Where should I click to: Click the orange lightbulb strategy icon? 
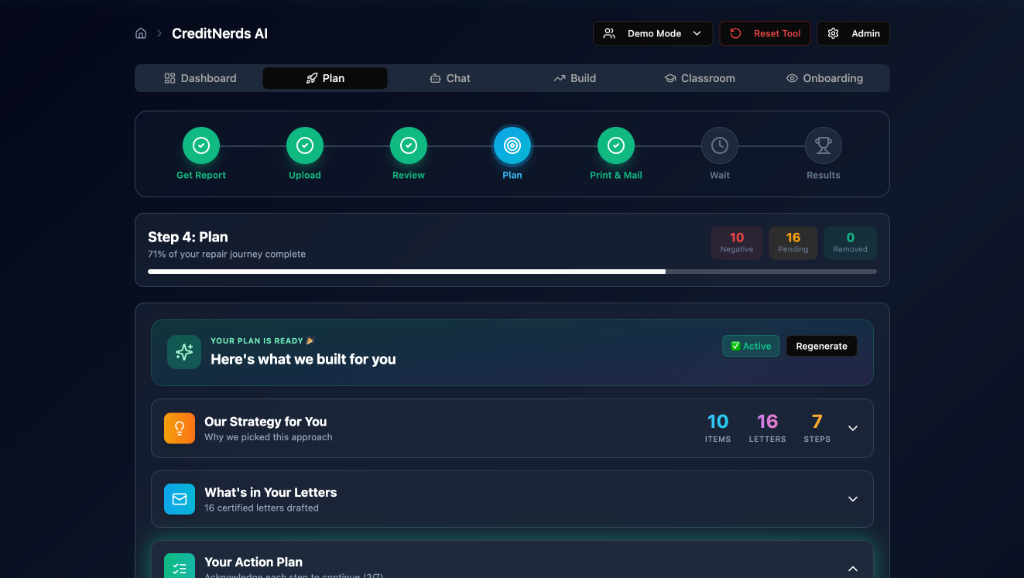click(x=180, y=428)
